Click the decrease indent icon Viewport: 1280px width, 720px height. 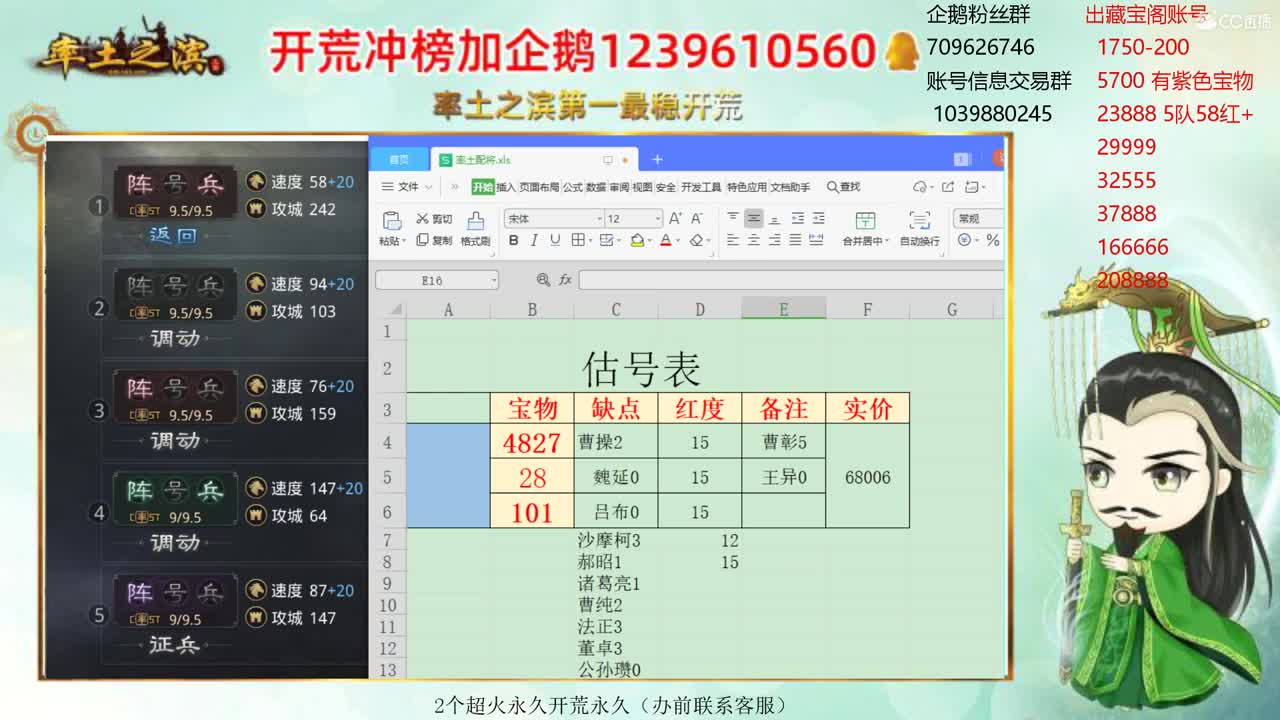click(797, 218)
